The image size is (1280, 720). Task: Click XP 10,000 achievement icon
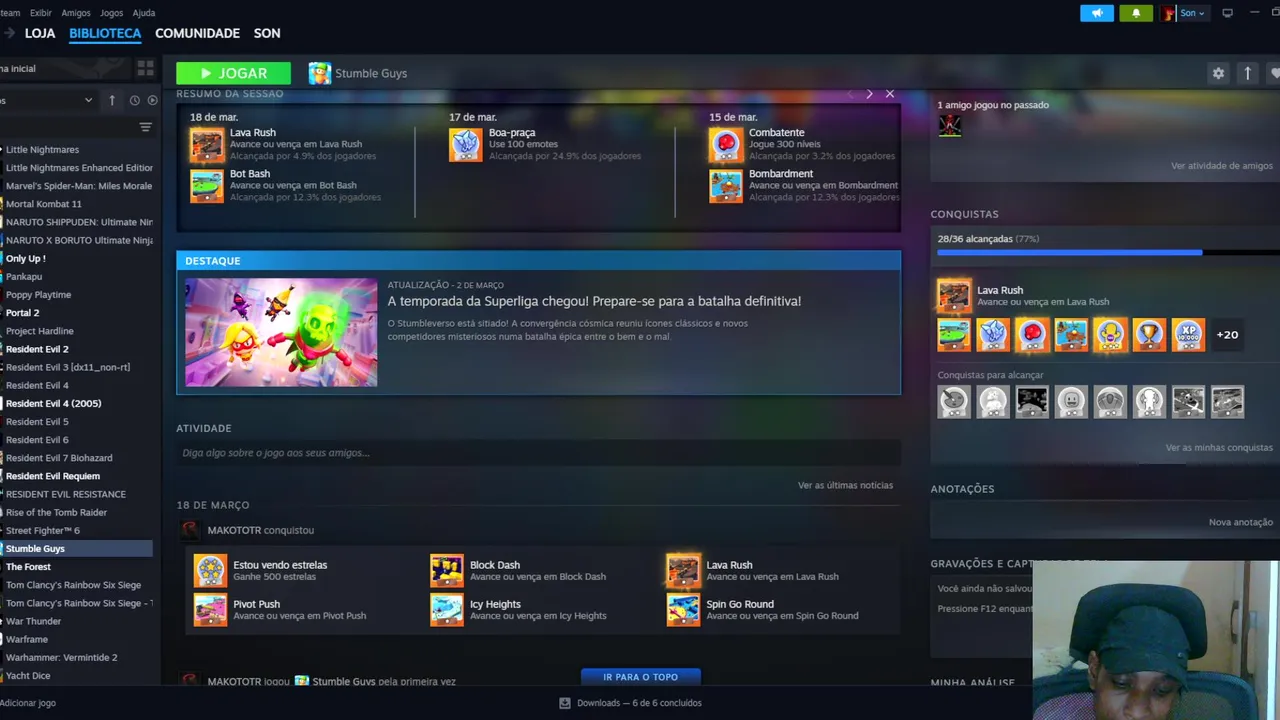1188,335
